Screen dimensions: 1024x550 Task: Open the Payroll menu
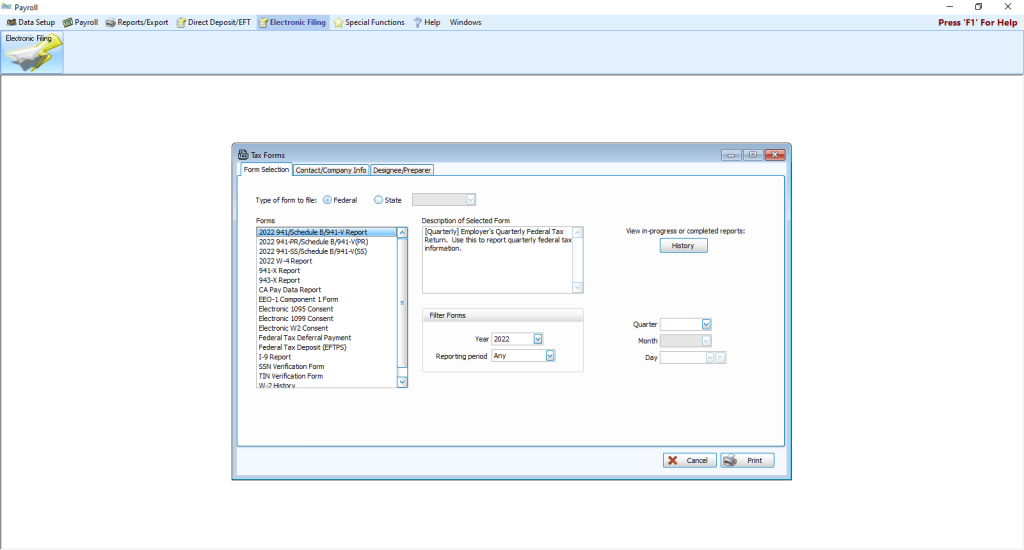tap(80, 22)
